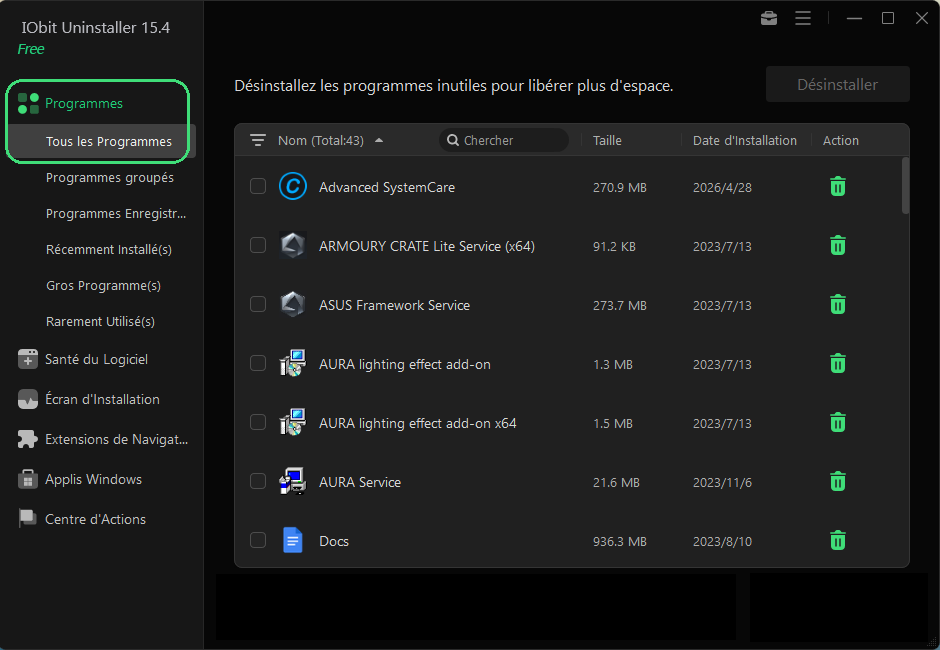Click the AURA Service app icon
The image size is (940, 650).
click(x=293, y=482)
